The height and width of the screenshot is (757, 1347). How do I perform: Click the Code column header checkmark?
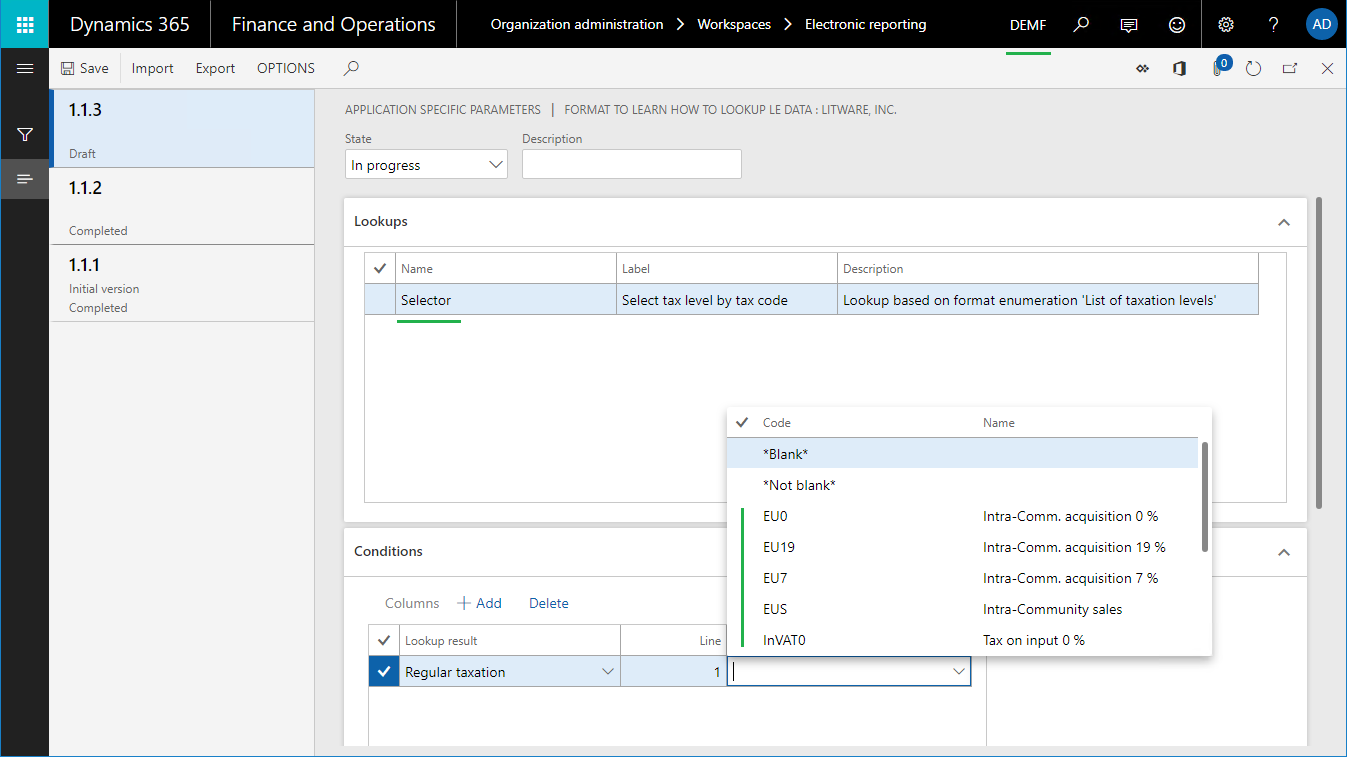(x=741, y=422)
